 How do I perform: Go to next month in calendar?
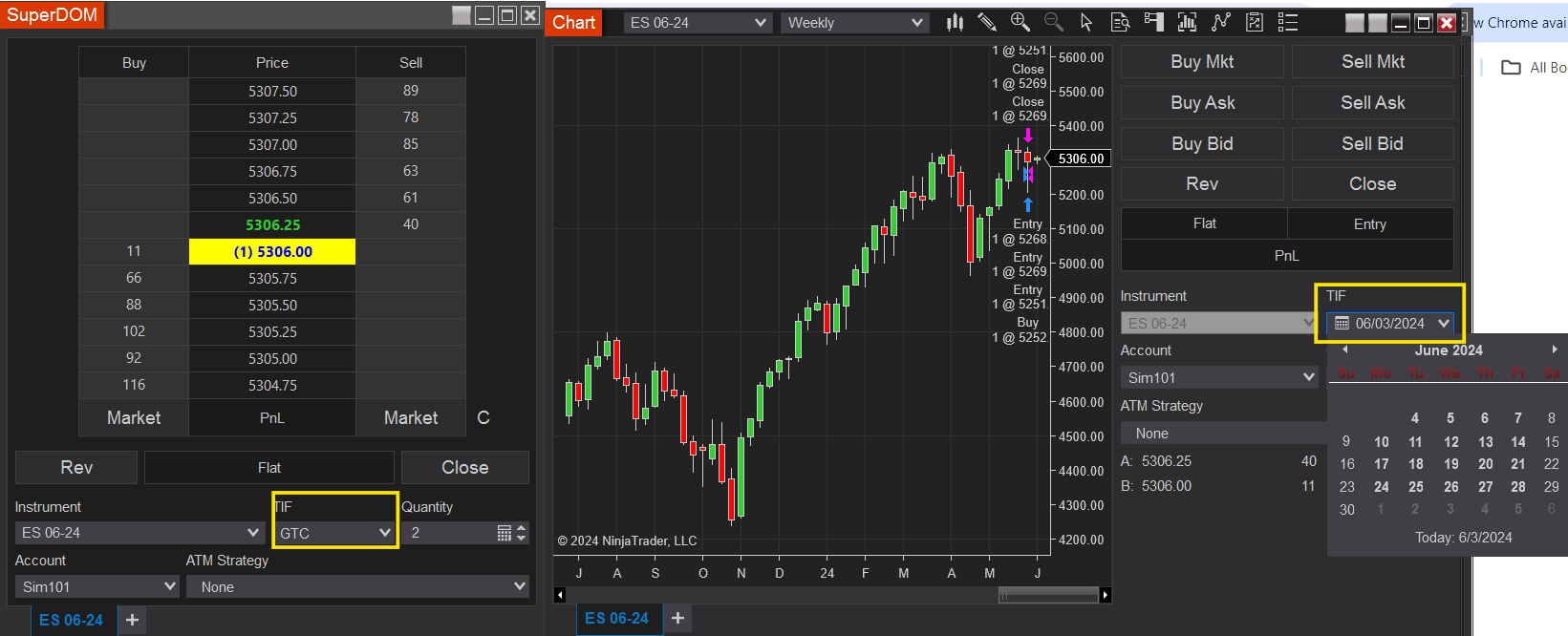(x=1555, y=350)
